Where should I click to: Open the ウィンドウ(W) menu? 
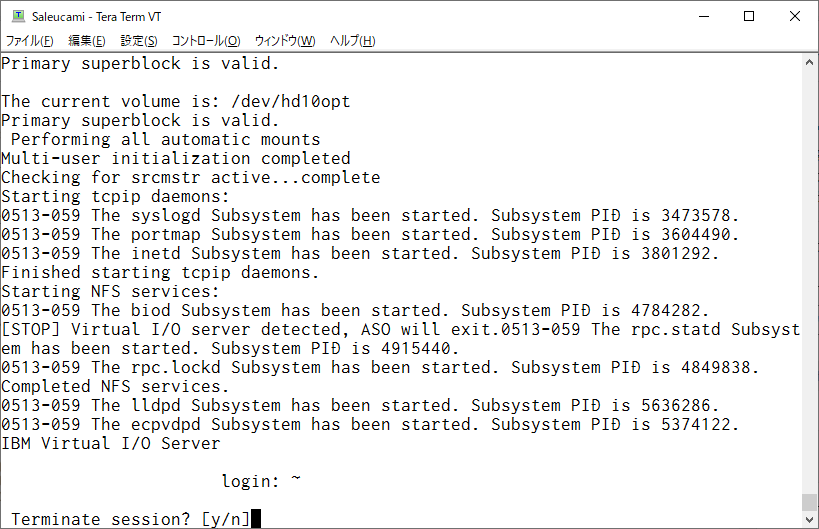(285, 41)
